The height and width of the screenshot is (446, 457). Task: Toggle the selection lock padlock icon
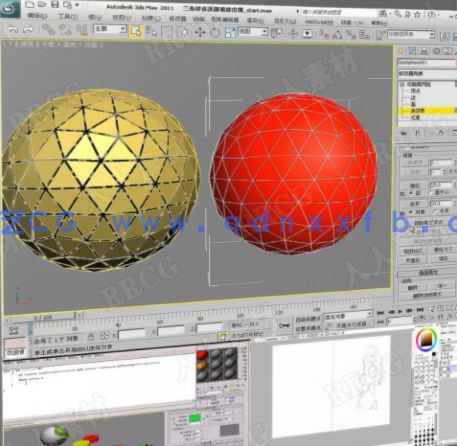pos(91,336)
